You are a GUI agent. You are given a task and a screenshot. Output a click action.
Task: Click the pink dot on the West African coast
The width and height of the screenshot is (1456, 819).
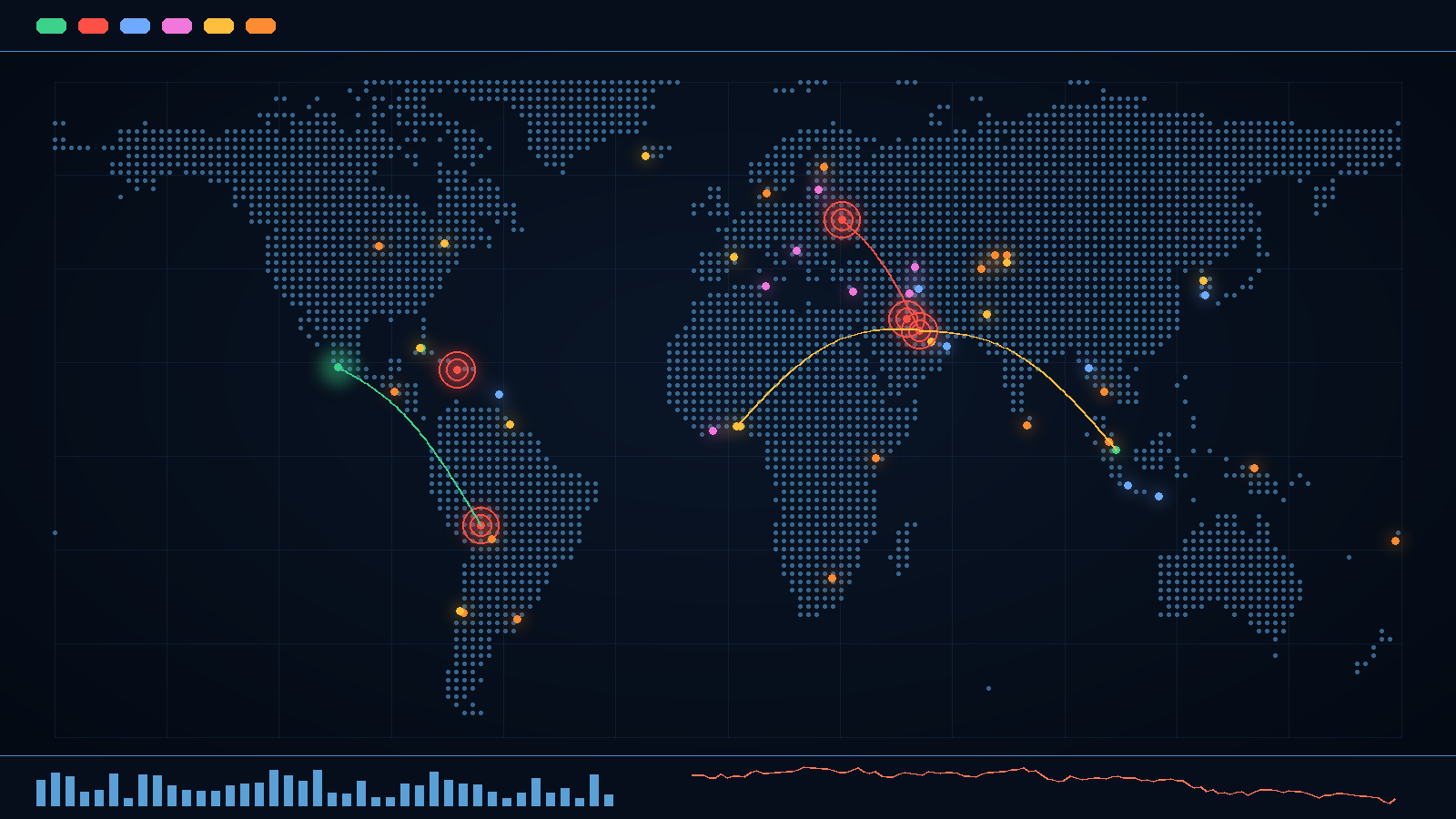tap(713, 430)
